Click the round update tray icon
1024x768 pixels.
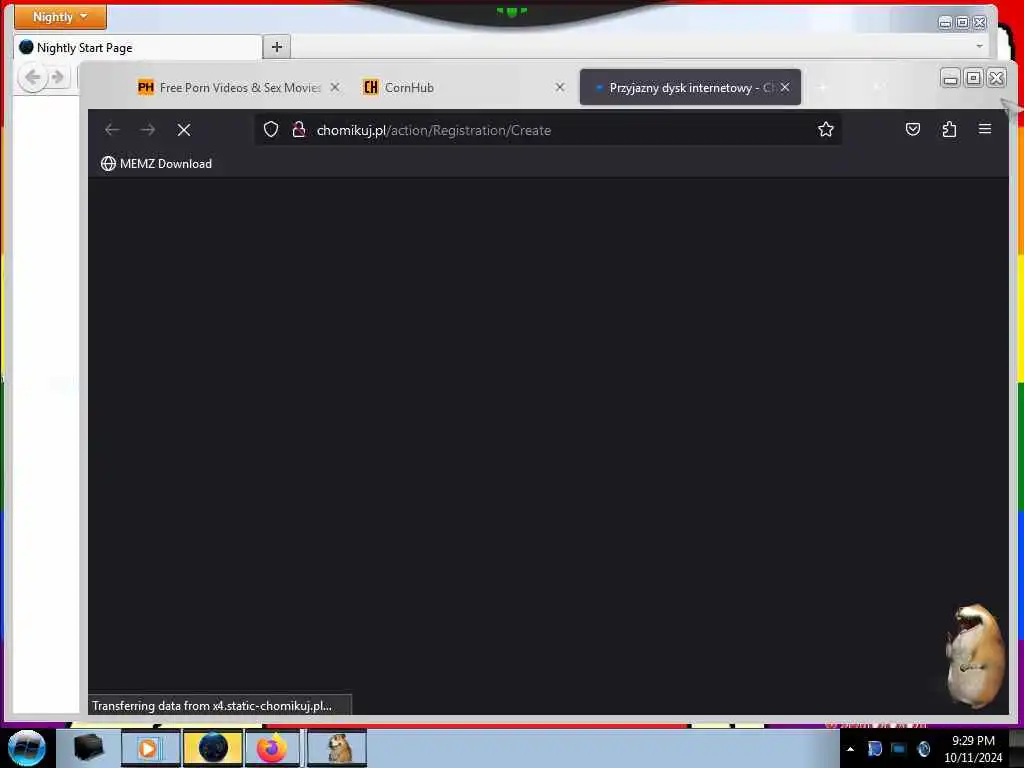923,749
